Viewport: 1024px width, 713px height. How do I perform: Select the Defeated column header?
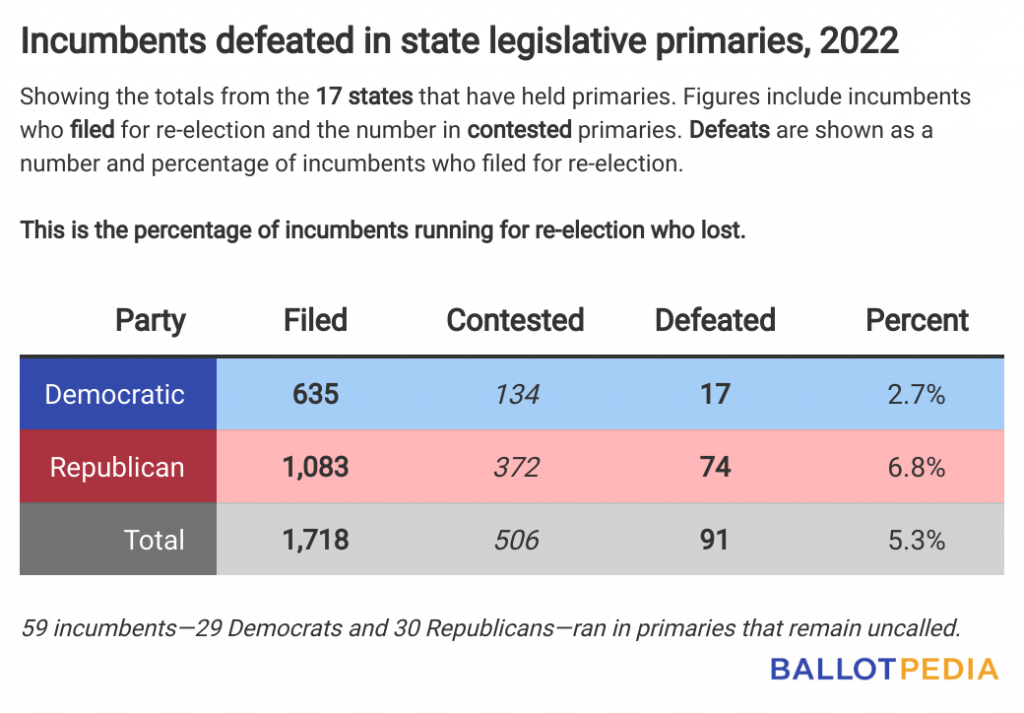tap(715, 320)
